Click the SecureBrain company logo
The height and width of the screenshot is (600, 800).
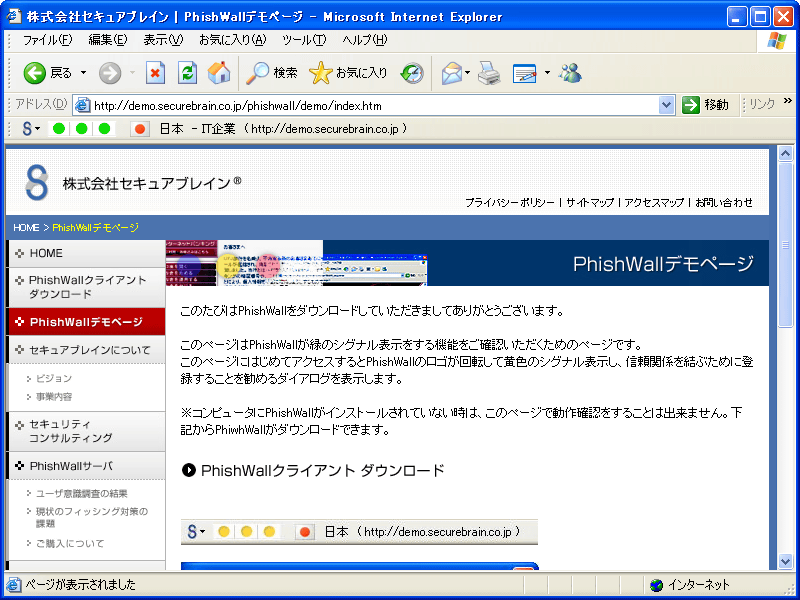[x=37, y=182]
